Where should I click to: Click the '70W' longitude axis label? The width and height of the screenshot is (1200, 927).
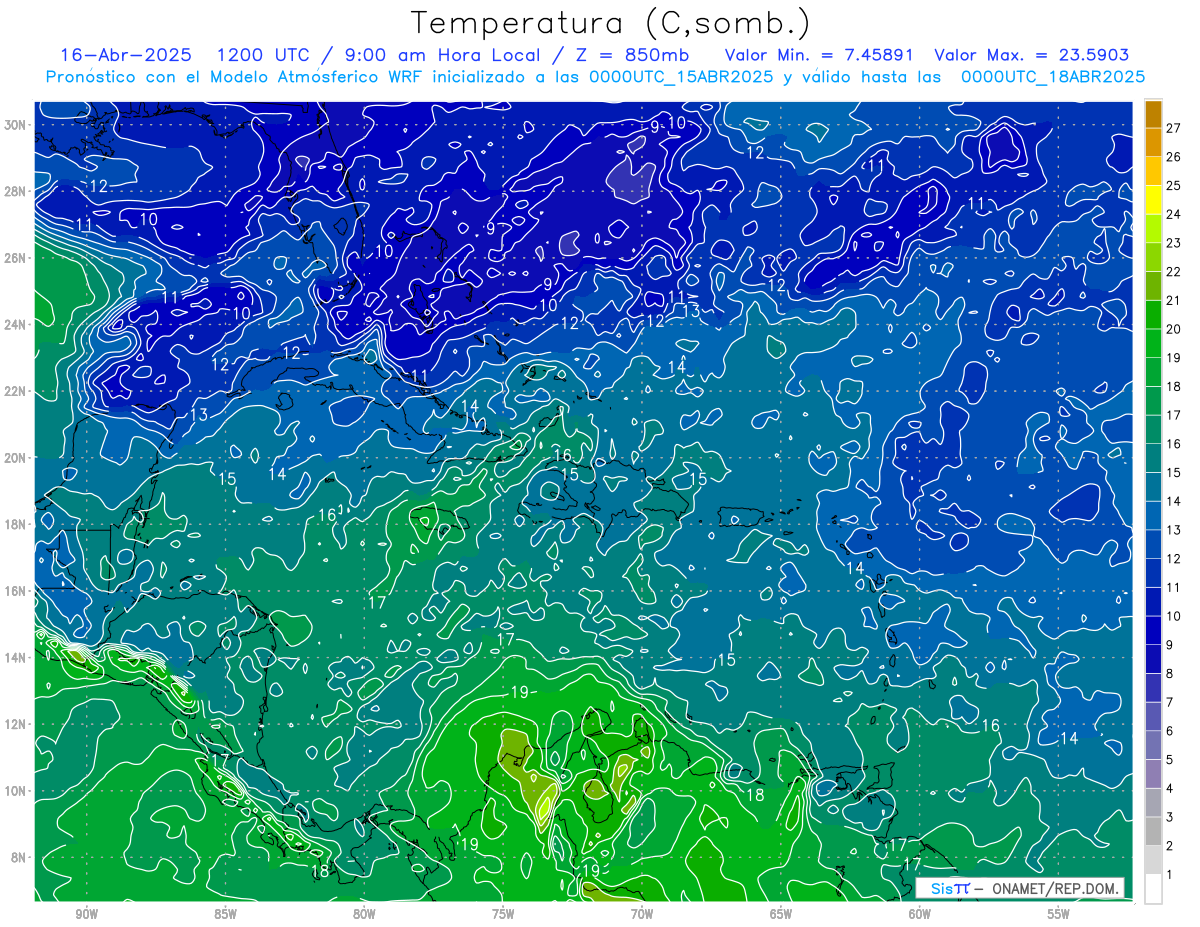[642, 914]
